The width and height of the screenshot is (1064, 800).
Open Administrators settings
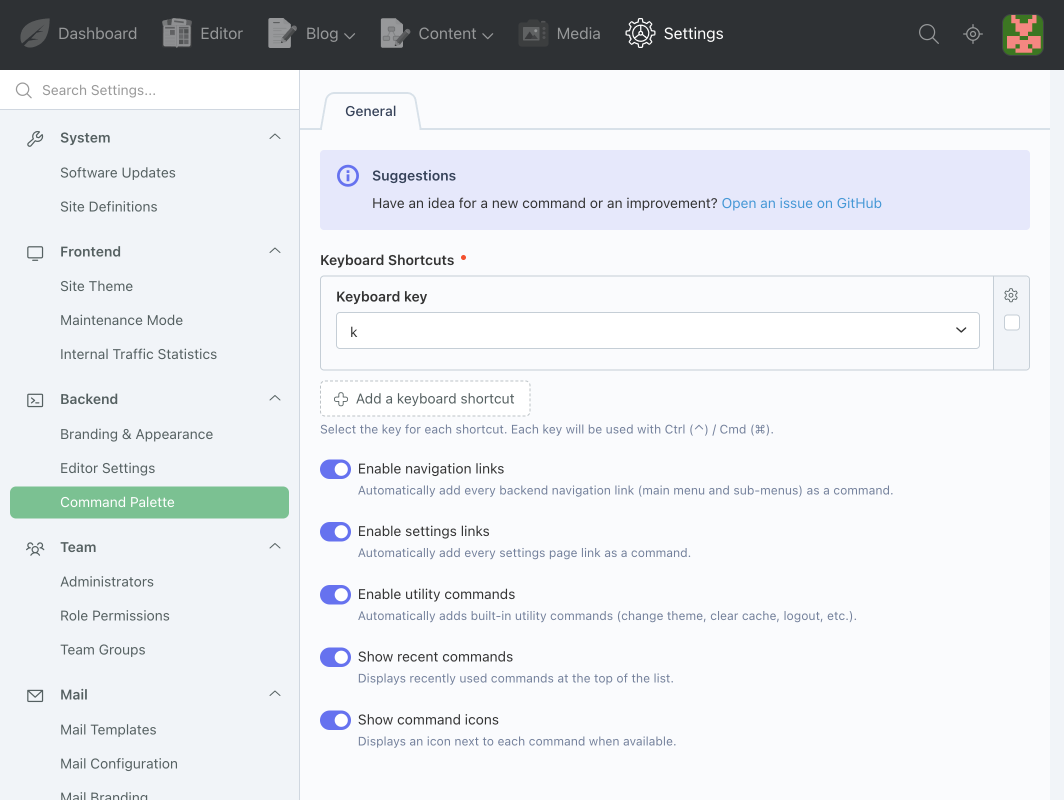(107, 582)
